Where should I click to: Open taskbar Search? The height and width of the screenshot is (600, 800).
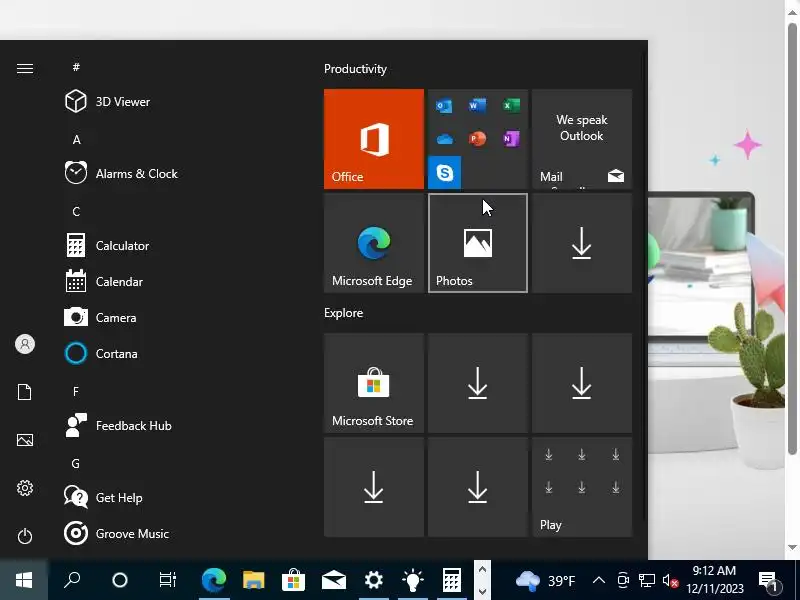(72, 580)
